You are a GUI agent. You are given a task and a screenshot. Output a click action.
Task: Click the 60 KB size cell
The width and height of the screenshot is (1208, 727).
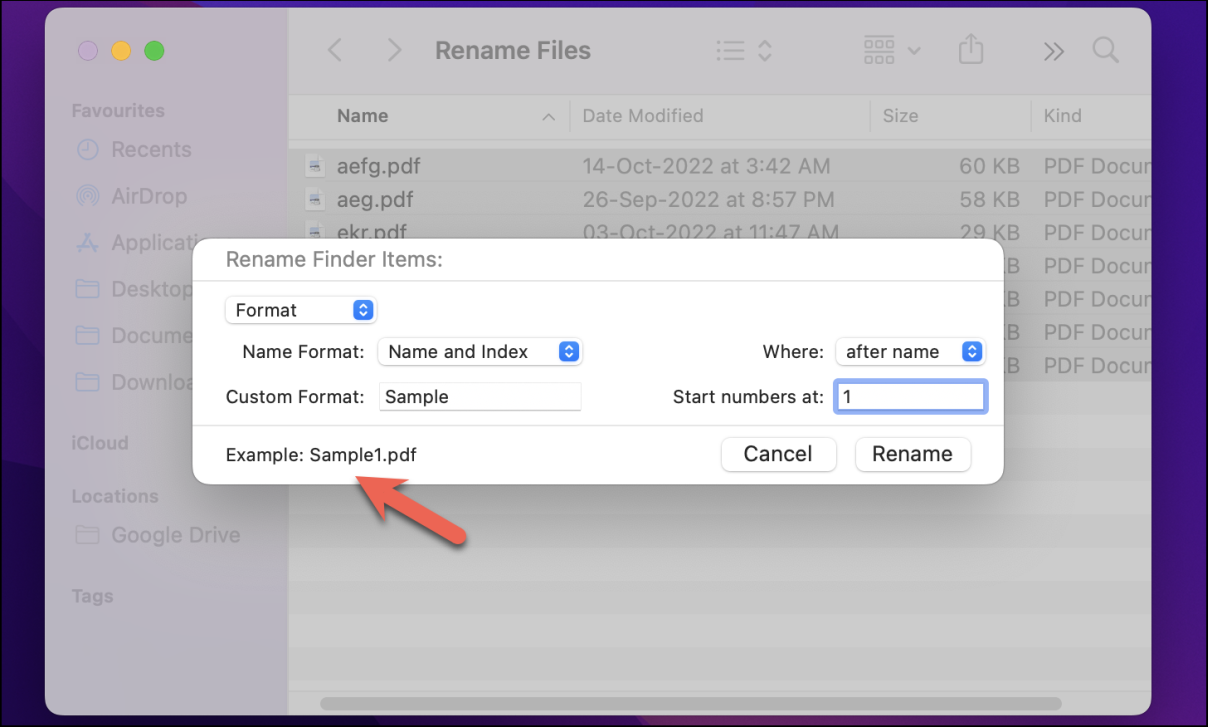point(989,166)
